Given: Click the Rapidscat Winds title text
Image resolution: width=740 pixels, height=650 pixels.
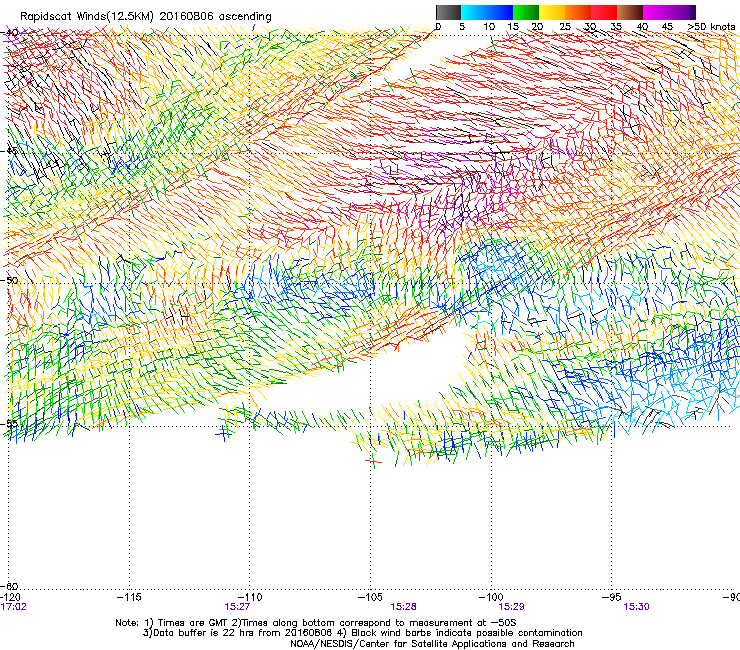Looking at the screenshot, I should pos(146,17).
